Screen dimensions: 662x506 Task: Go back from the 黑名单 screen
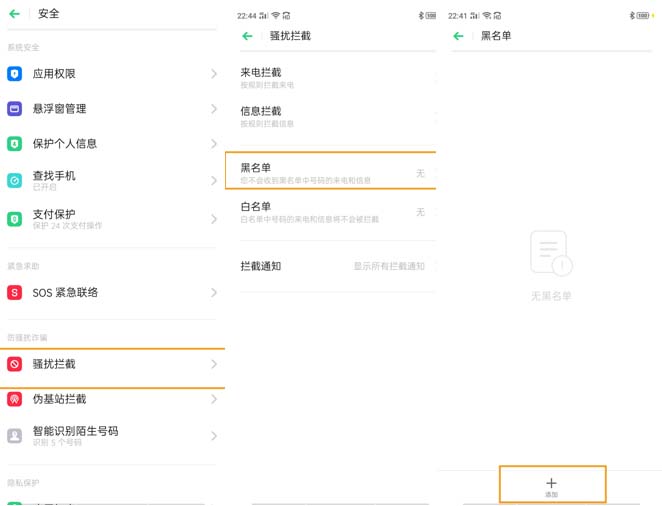[458, 36]
